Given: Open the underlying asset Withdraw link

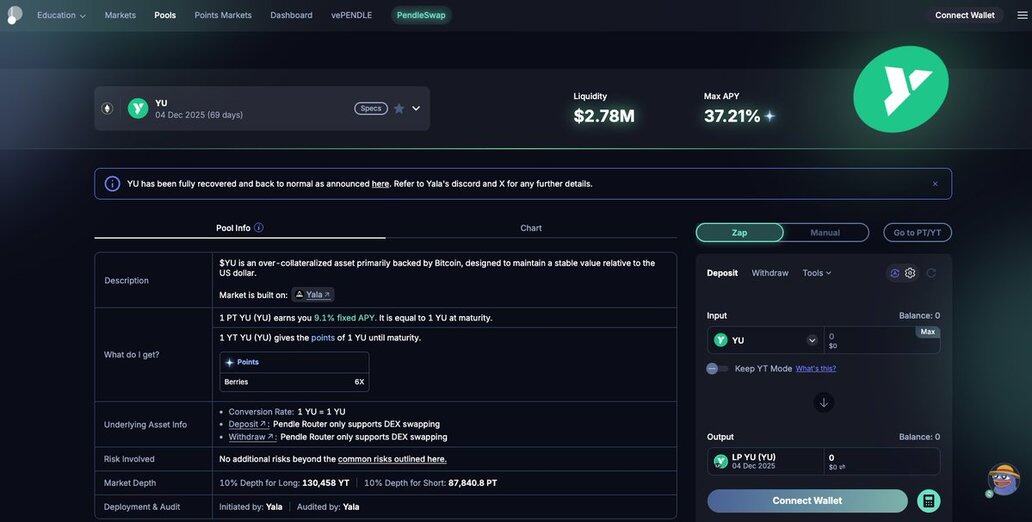Looking at the screenshot, I should 251,437.
